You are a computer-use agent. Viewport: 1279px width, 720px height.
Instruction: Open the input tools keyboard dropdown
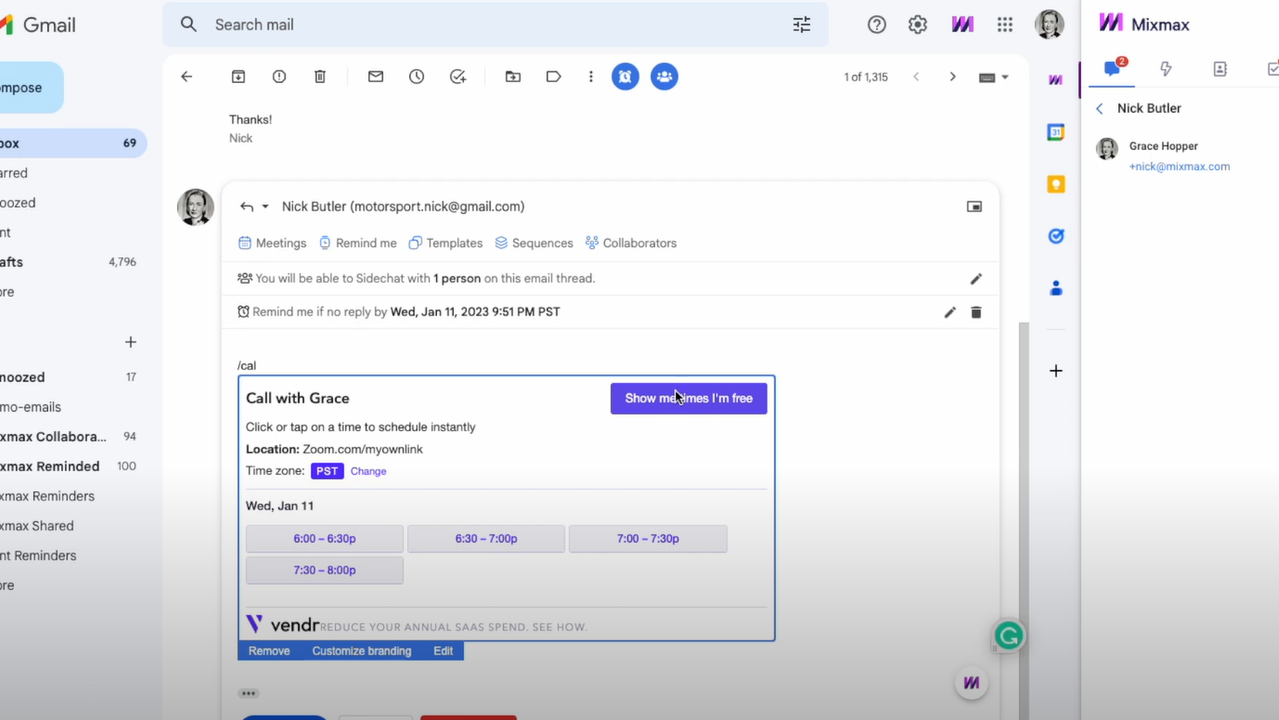tap(993, 77)
